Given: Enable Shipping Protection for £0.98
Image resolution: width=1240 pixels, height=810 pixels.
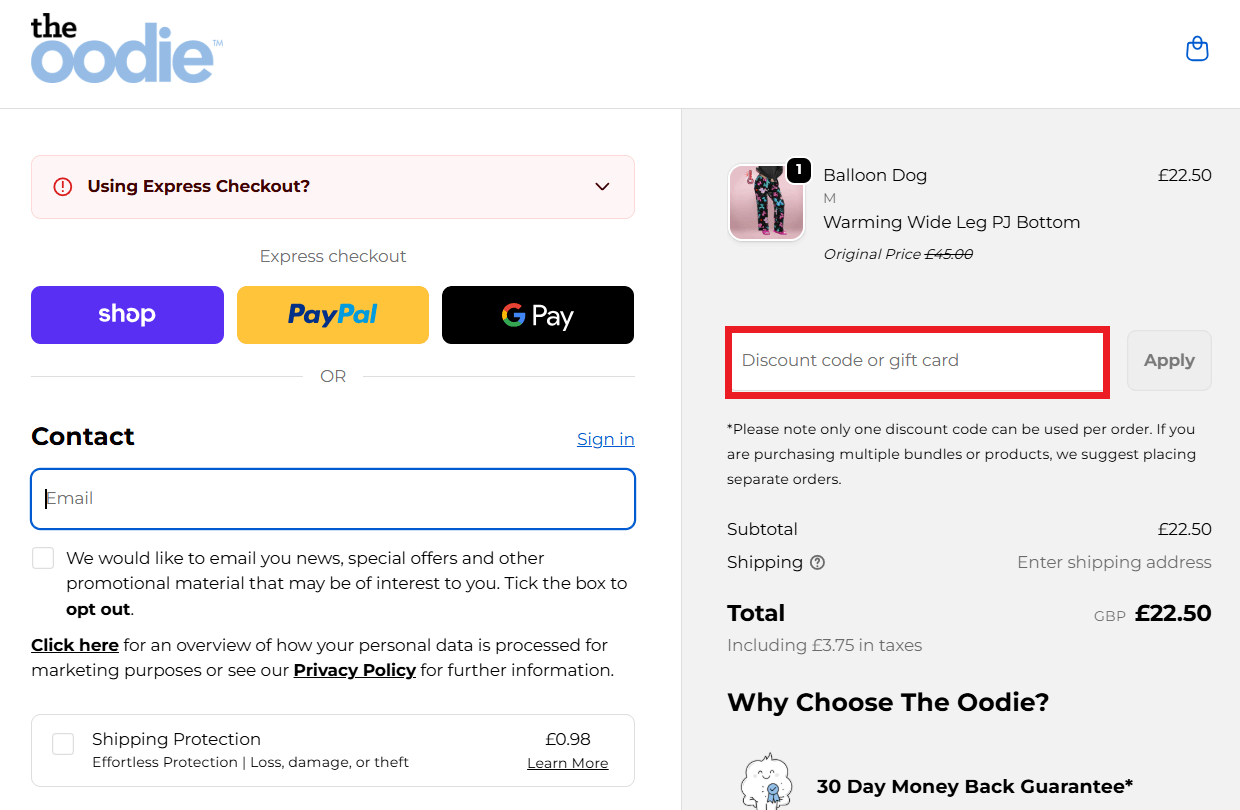Looking at the screenshot, I should tap(63, 743).
